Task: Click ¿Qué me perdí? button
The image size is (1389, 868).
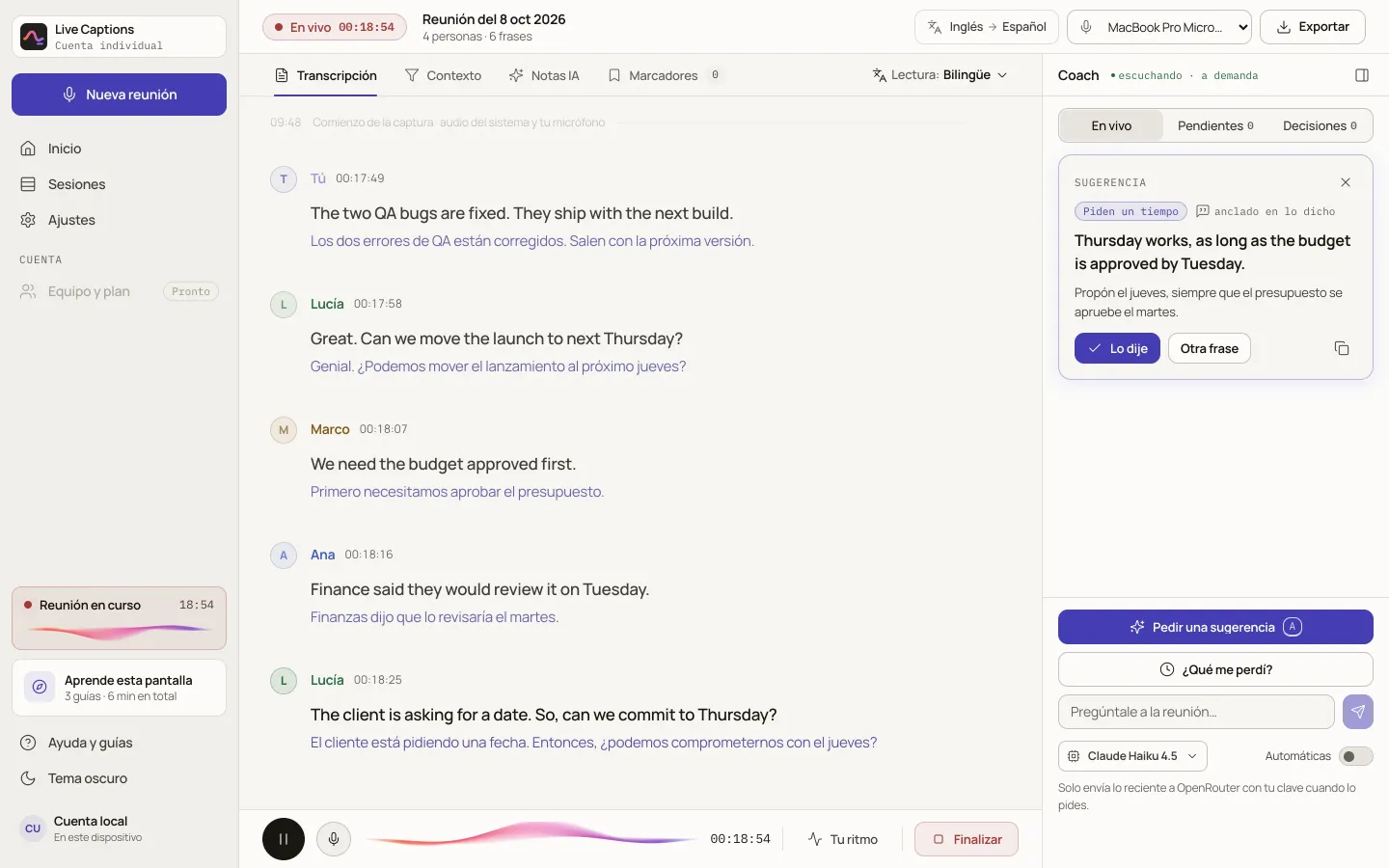Action: tap(1215, 669)
